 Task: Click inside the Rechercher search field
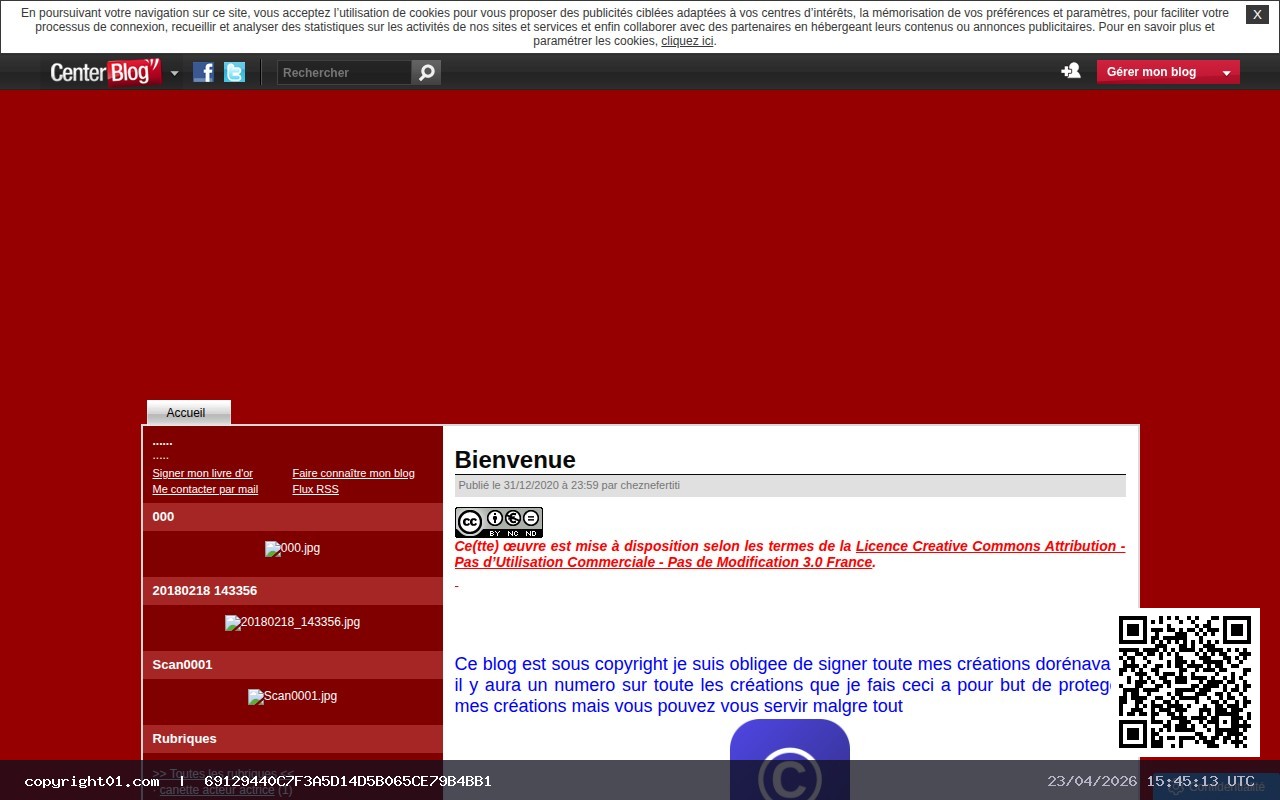point(340,71)
